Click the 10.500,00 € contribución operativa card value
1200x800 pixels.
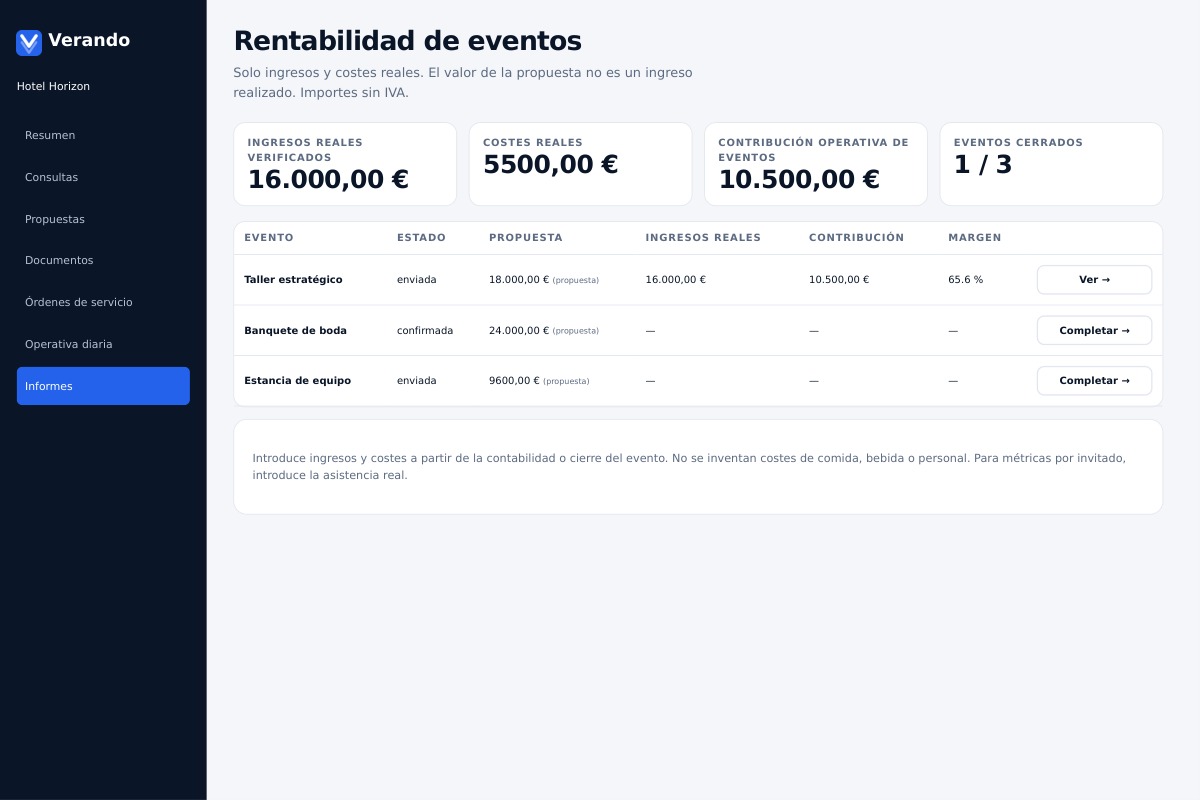tap(799, 180)
